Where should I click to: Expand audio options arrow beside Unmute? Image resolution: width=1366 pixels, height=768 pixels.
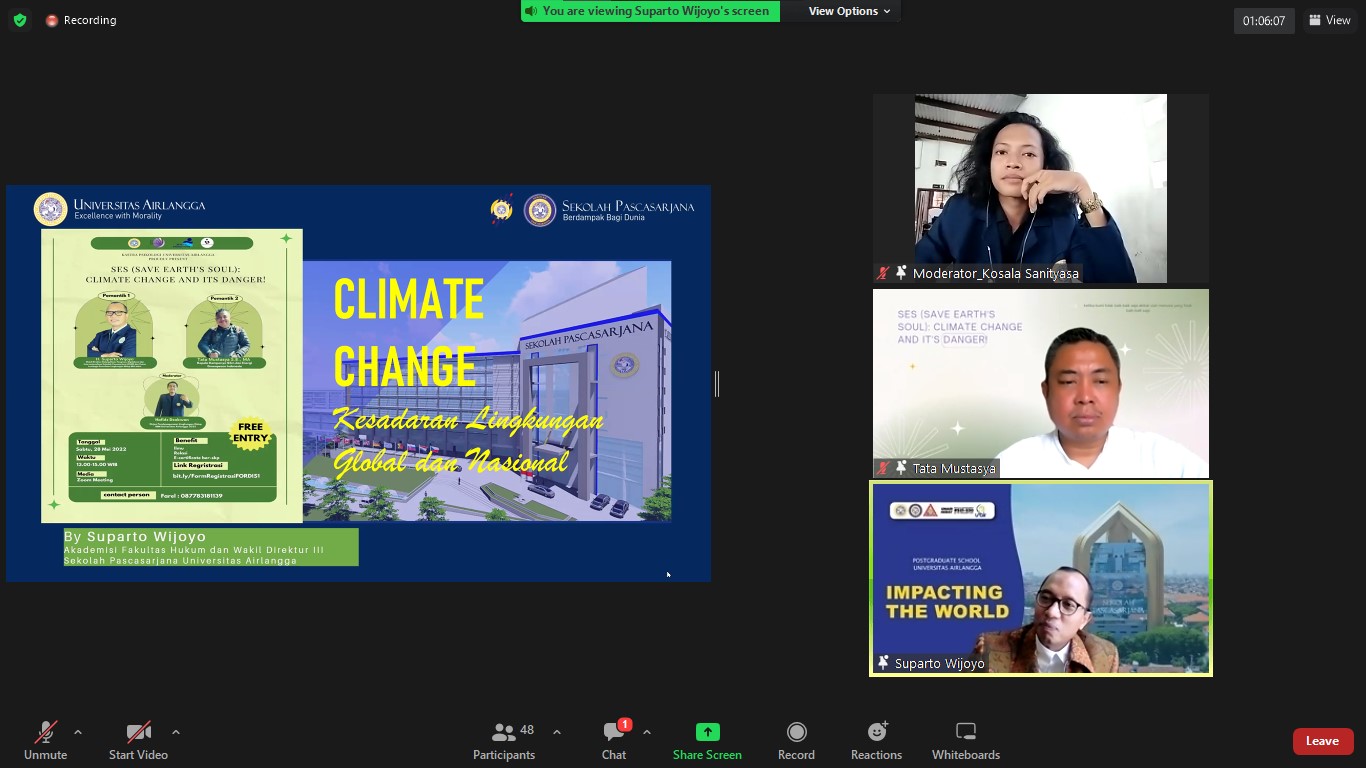pyautogui.click(x=78, y=732)
